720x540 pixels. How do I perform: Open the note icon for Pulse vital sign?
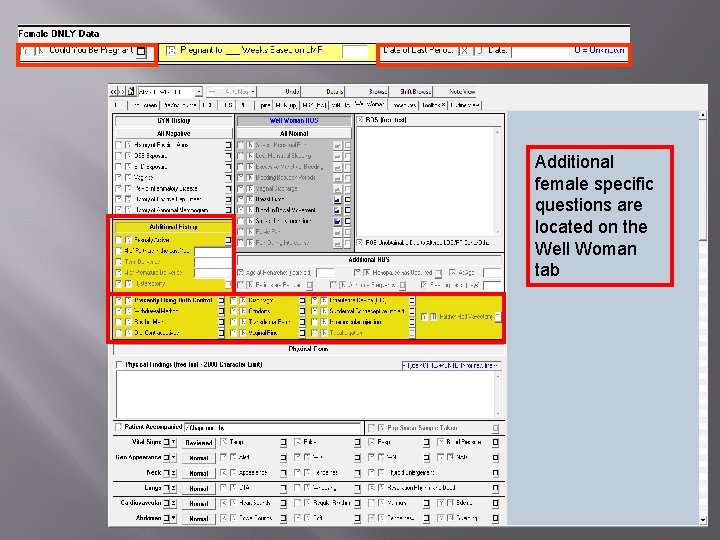pyautogui.click(x=357, y=443)
